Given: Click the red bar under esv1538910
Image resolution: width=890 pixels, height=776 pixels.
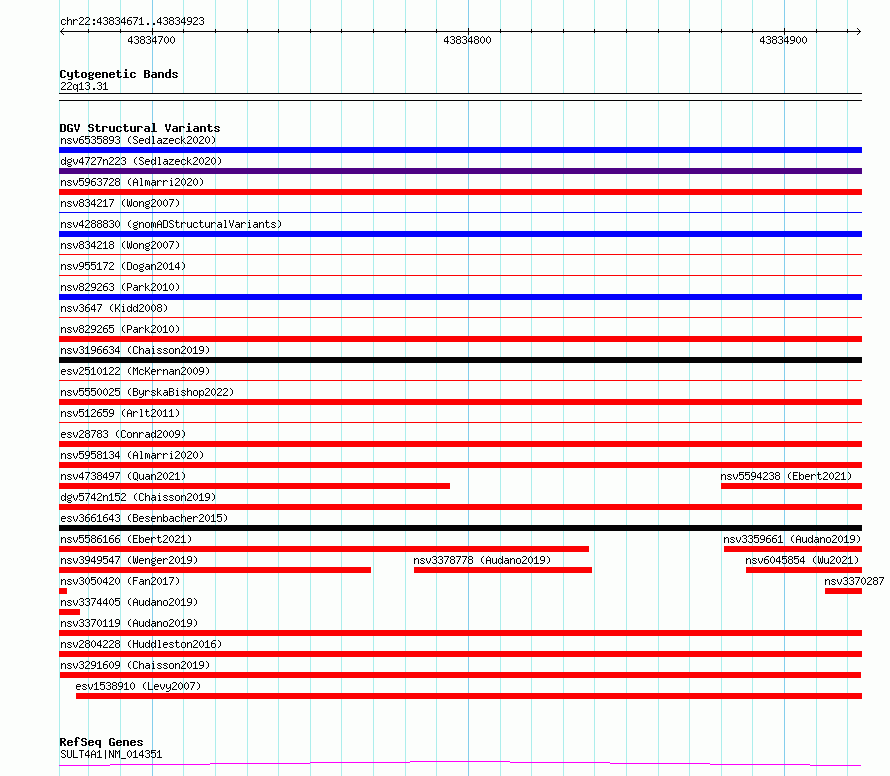Looking at the screenshot, I should pyautogui.click(x=469, y=696).
